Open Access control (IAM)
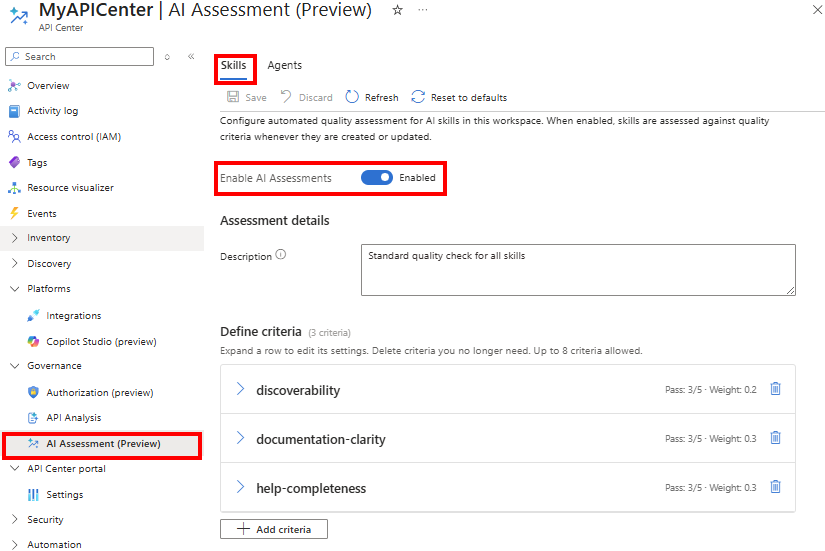Viewport: 825px width, 551px height. (74, 136)
